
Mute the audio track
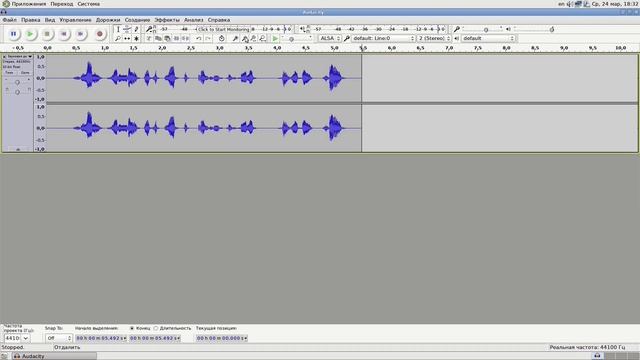pos(9,73)
